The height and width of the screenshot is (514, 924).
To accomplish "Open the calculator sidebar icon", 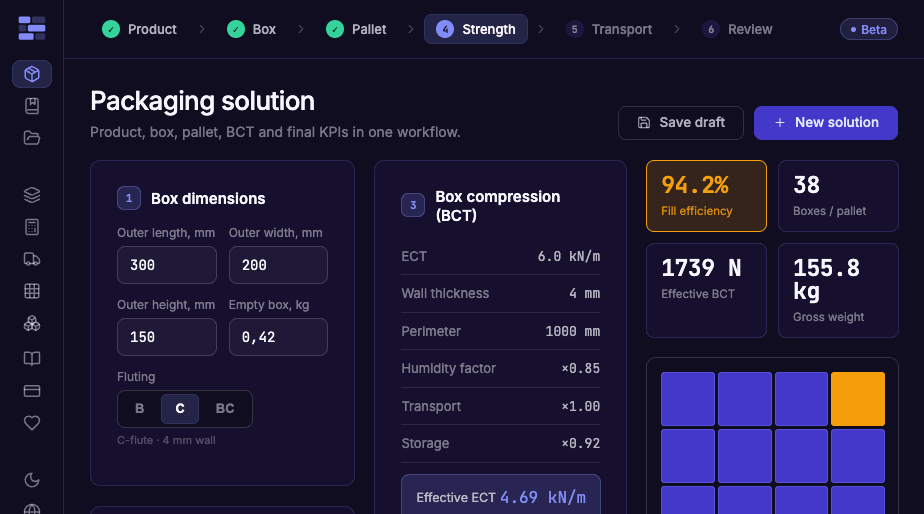I will click(32, 227).
